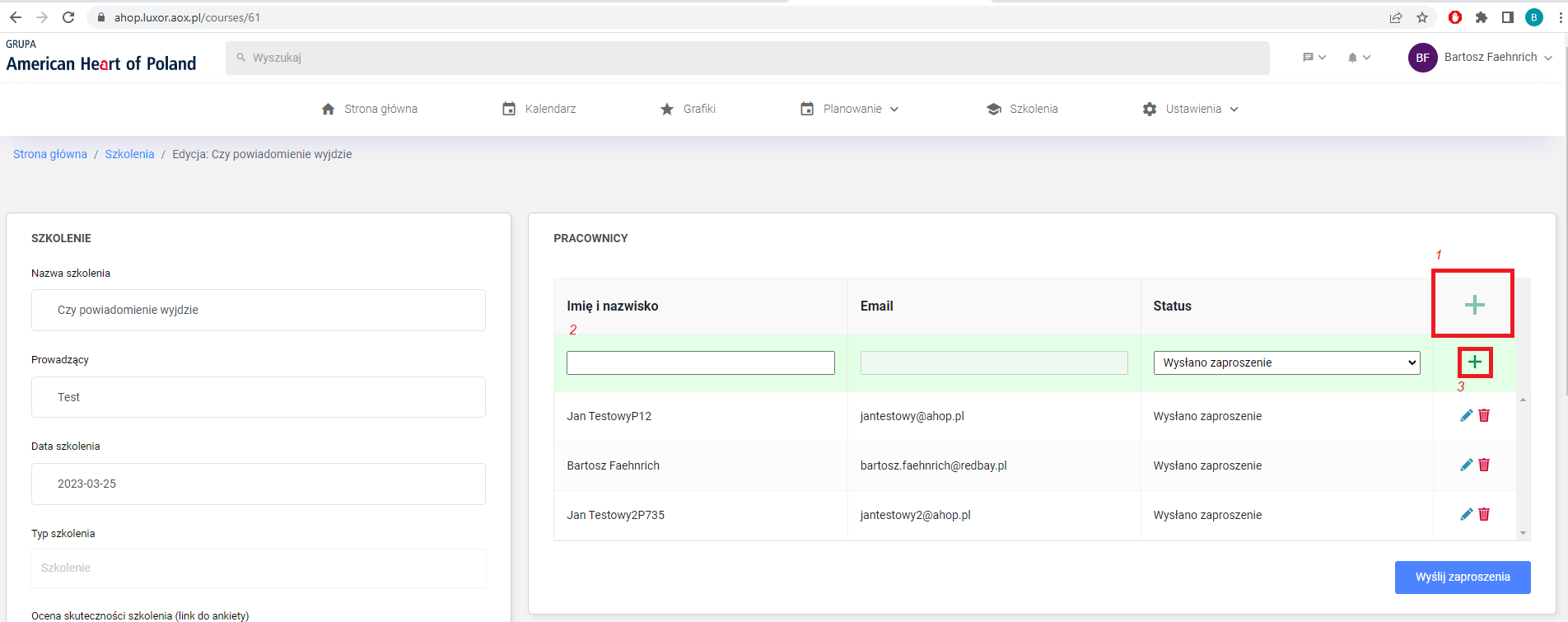Edit Bartosz Faehnrich row with pencil icon
The height and width of the screenshot is (622, 1568).
click(1466, 465)
